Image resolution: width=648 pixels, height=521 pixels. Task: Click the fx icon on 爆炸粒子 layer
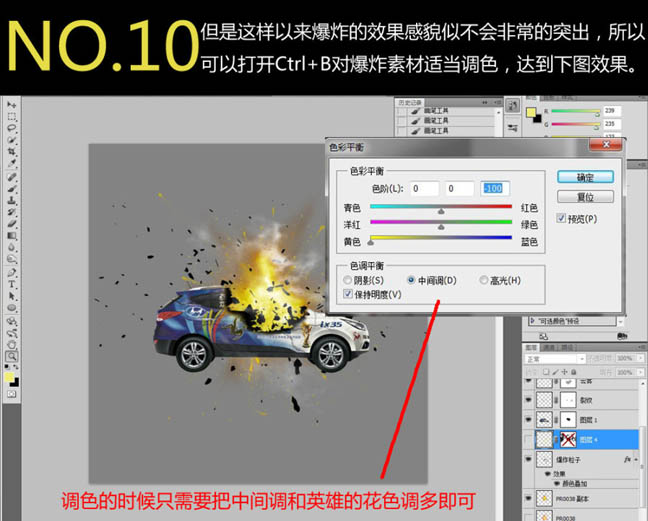coord(627,459)
